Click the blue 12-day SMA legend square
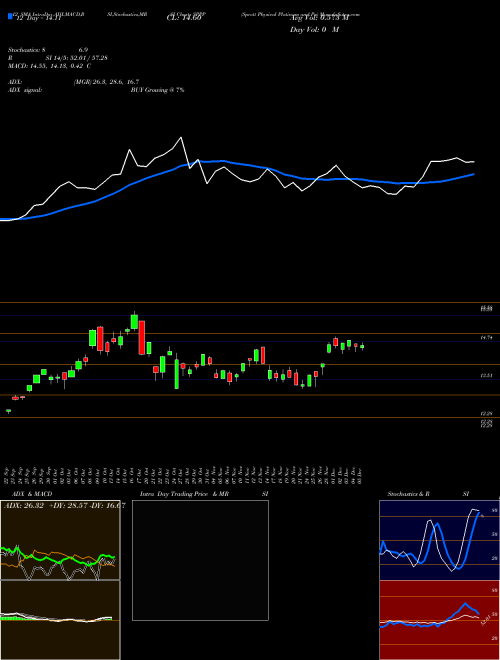The width and height of the screenshot is (500, 660). click(x=10, y=17)
